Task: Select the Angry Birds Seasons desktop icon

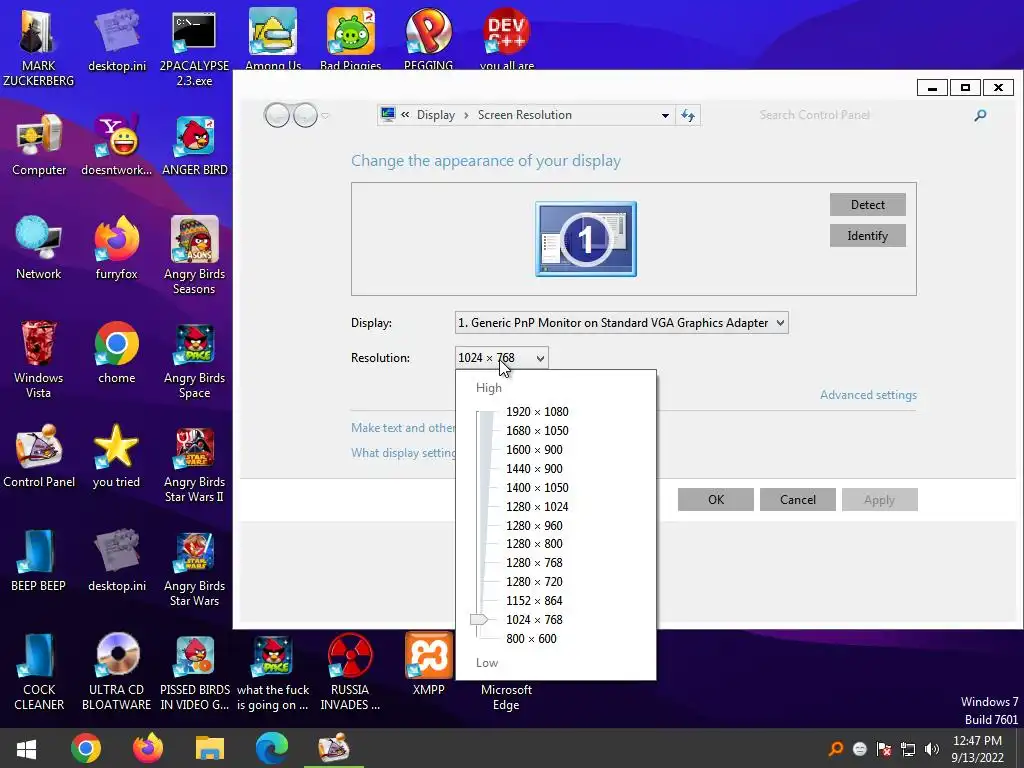Action: [194, 255]
